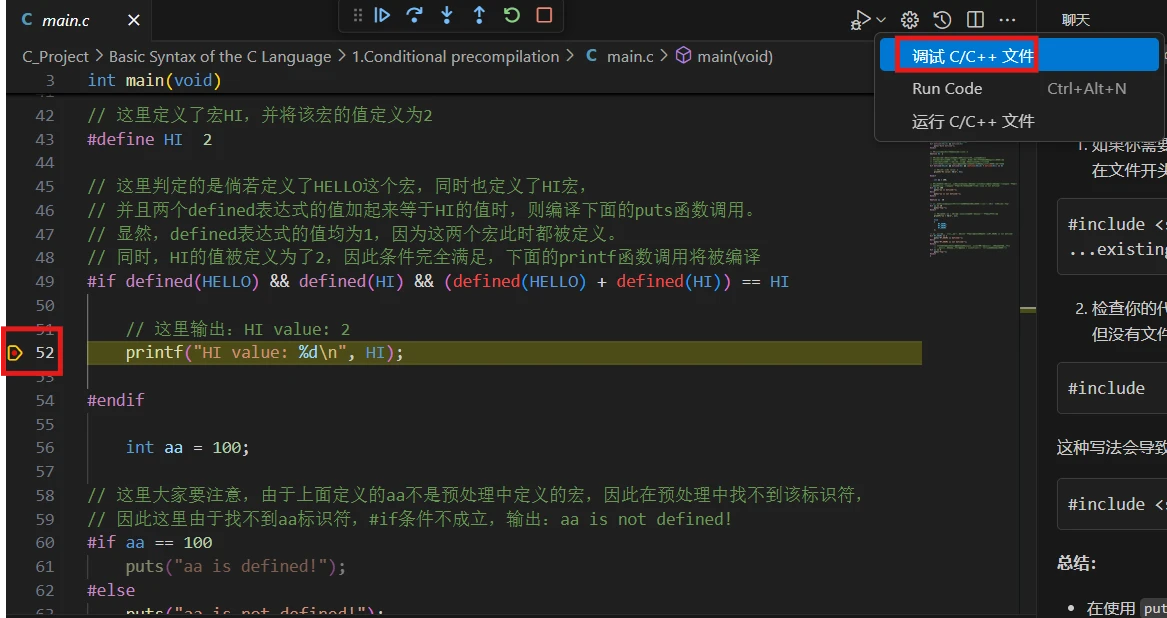
Task: Split the editor with the layout icon
Action: point(975,20)
